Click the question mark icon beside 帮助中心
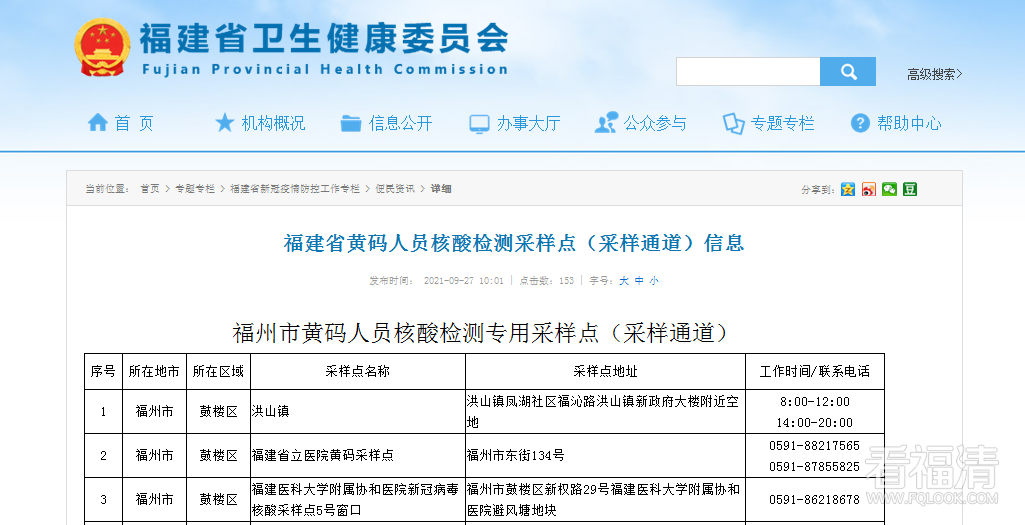 pos(860,123)
